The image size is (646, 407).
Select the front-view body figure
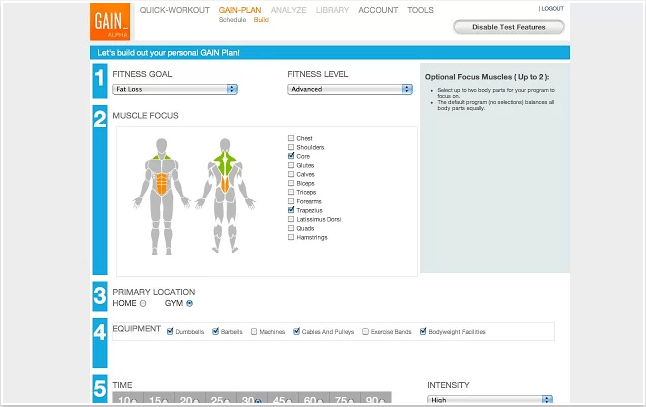pos(162,196)
